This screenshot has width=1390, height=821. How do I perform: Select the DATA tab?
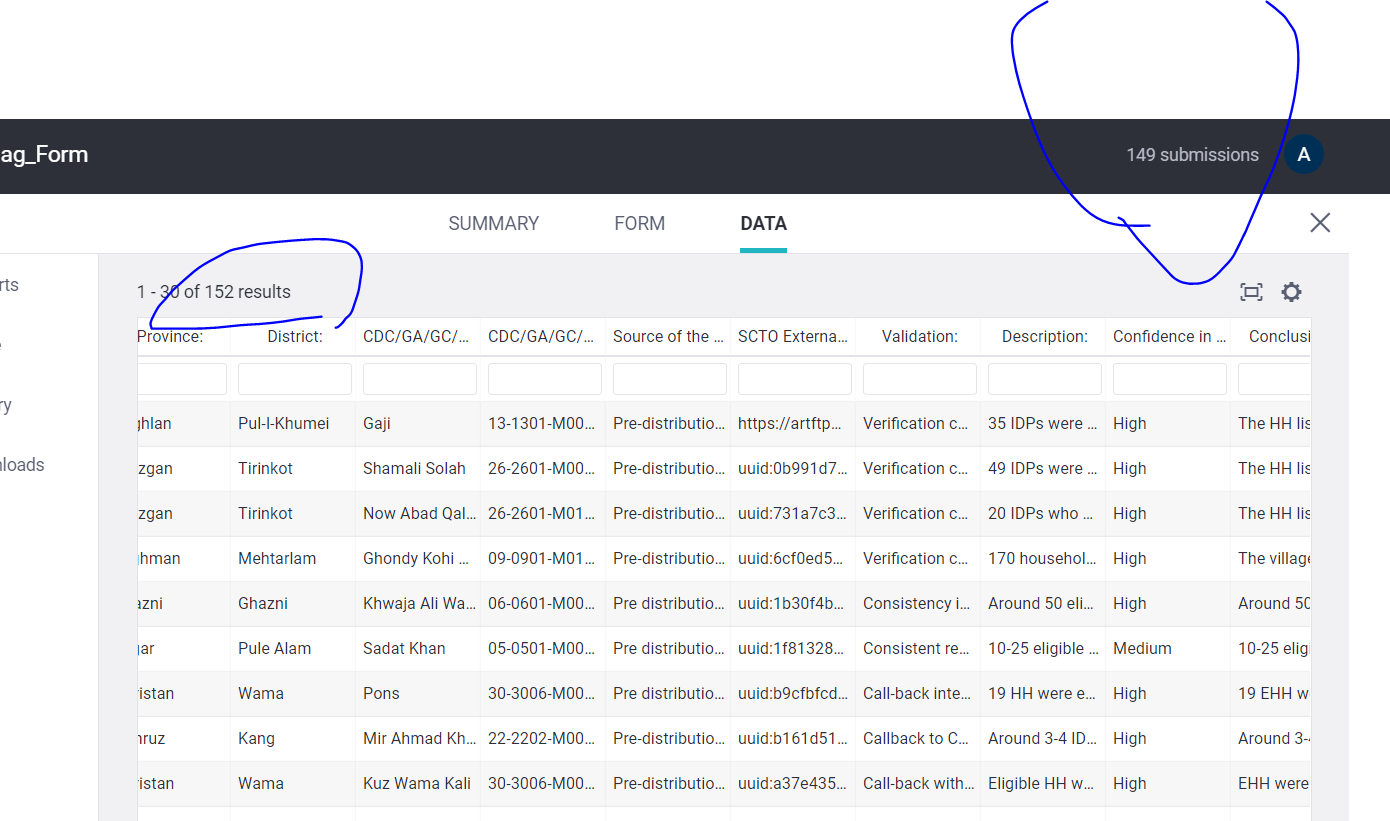coord(763,224)
